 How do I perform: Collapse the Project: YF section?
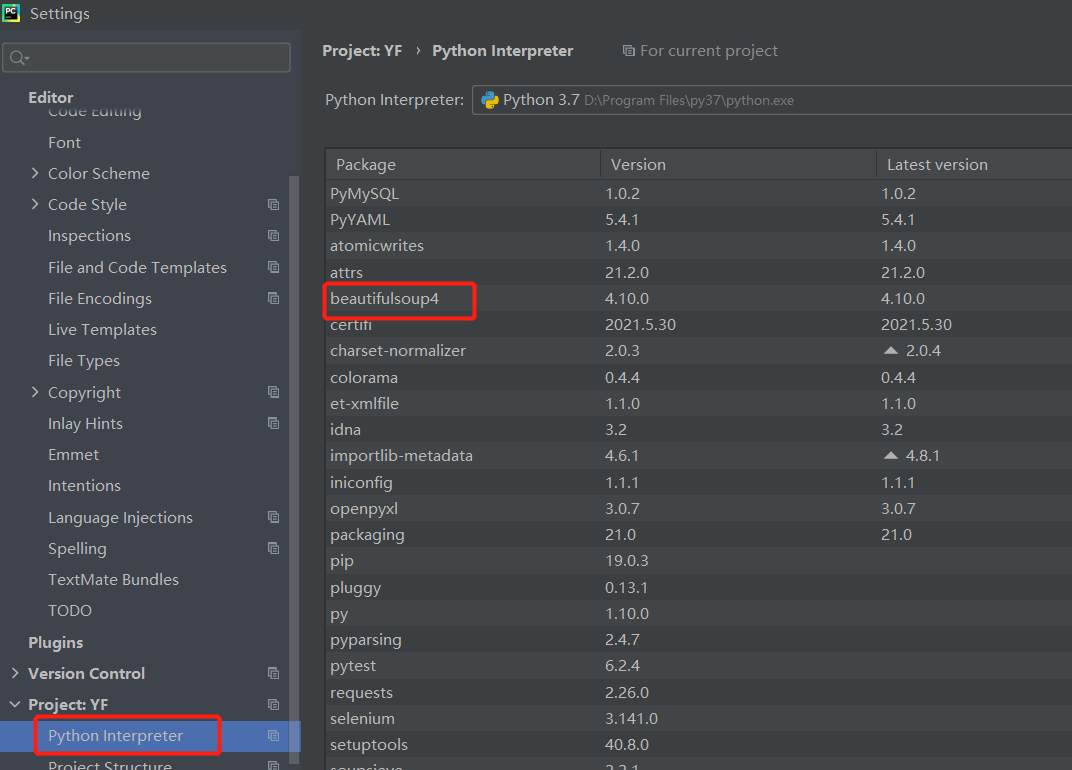coord(15,704)
